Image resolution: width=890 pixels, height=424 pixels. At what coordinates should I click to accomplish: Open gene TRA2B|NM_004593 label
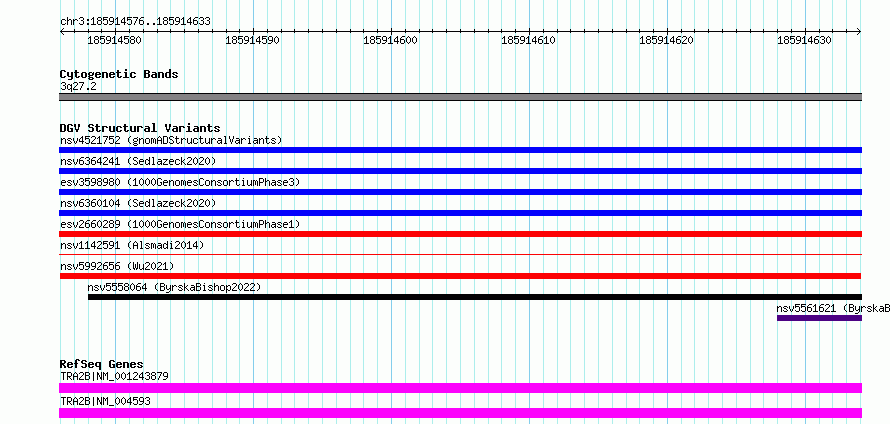pyautogui.click(x=105, y=401)
